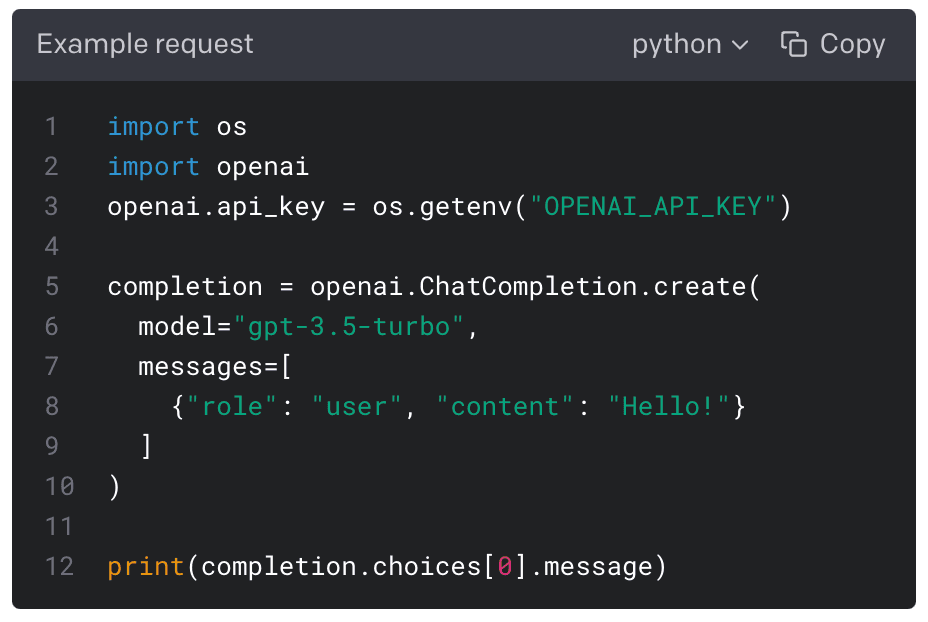Click line number 1 in gutter
This screenshot has width=928, height=622.
tap(52, 127)
